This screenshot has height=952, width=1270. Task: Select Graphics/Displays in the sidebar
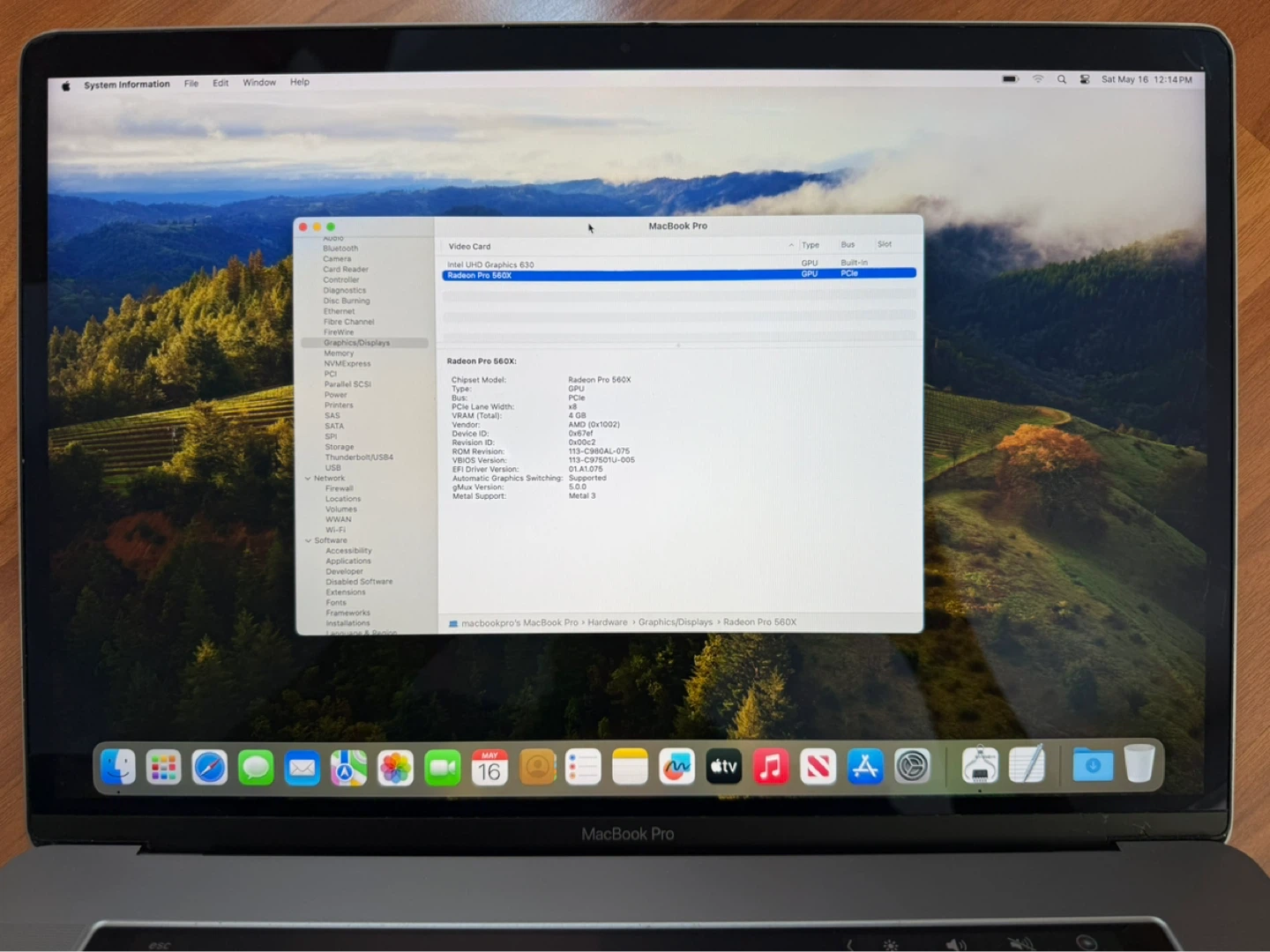364,343
